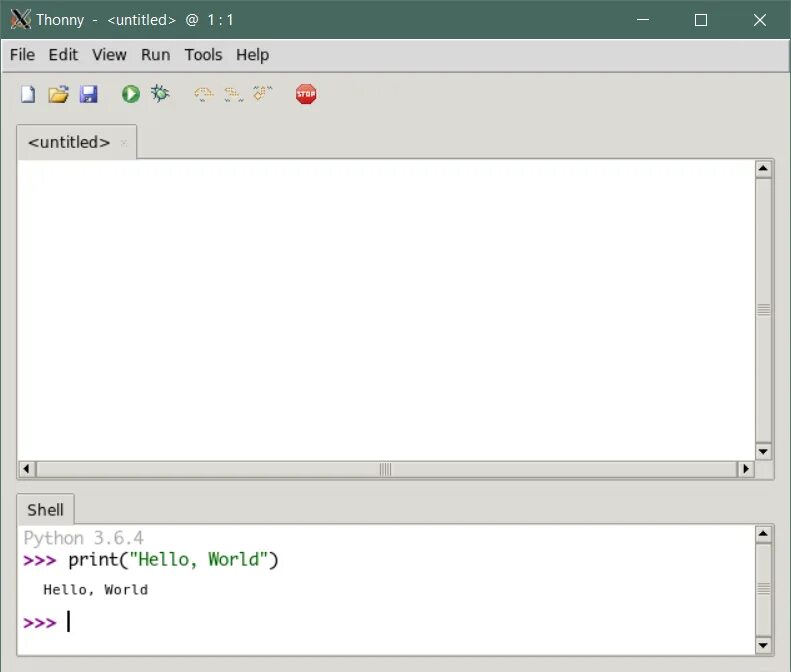
Task: Click the shell vertical scrollbar thumb
Action: (763, 589)
